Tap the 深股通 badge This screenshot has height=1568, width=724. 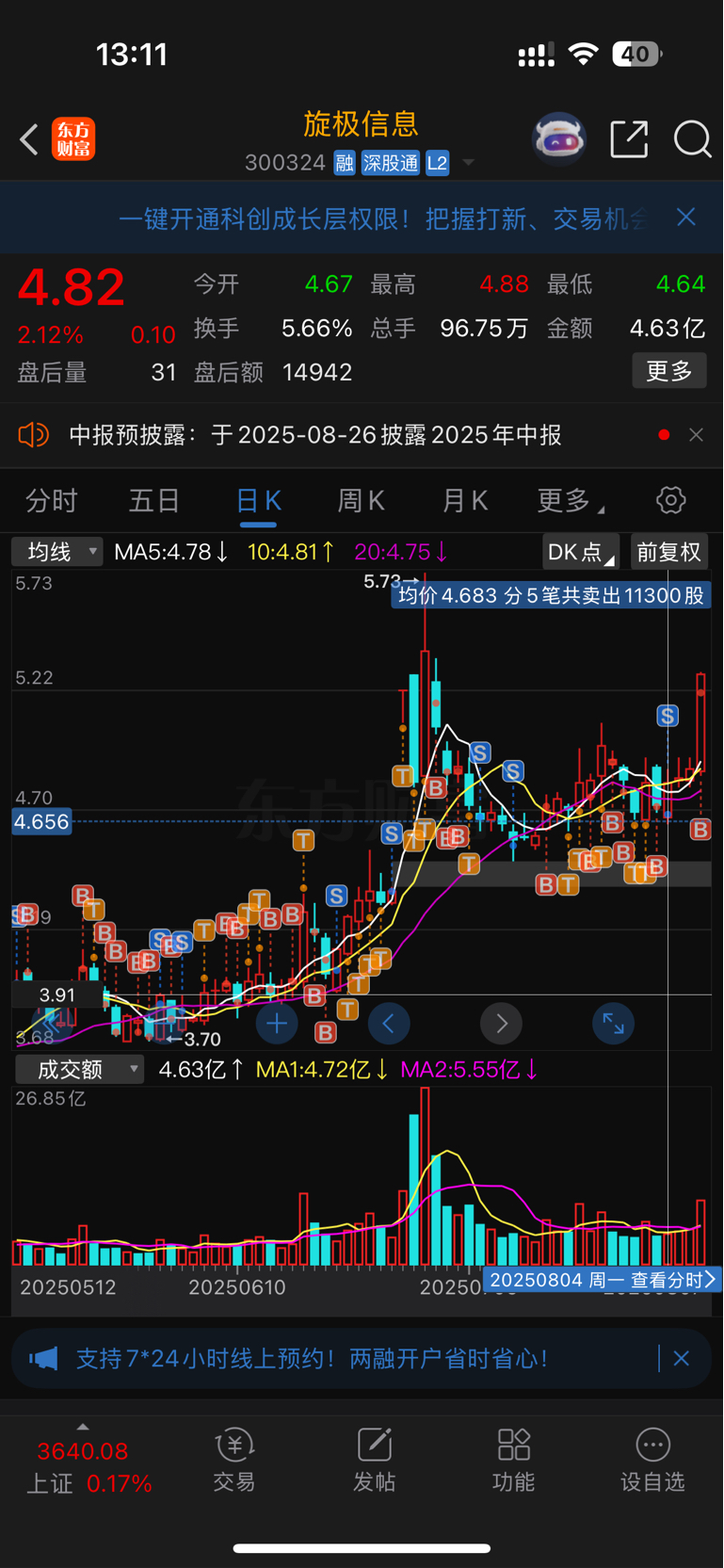391,163
